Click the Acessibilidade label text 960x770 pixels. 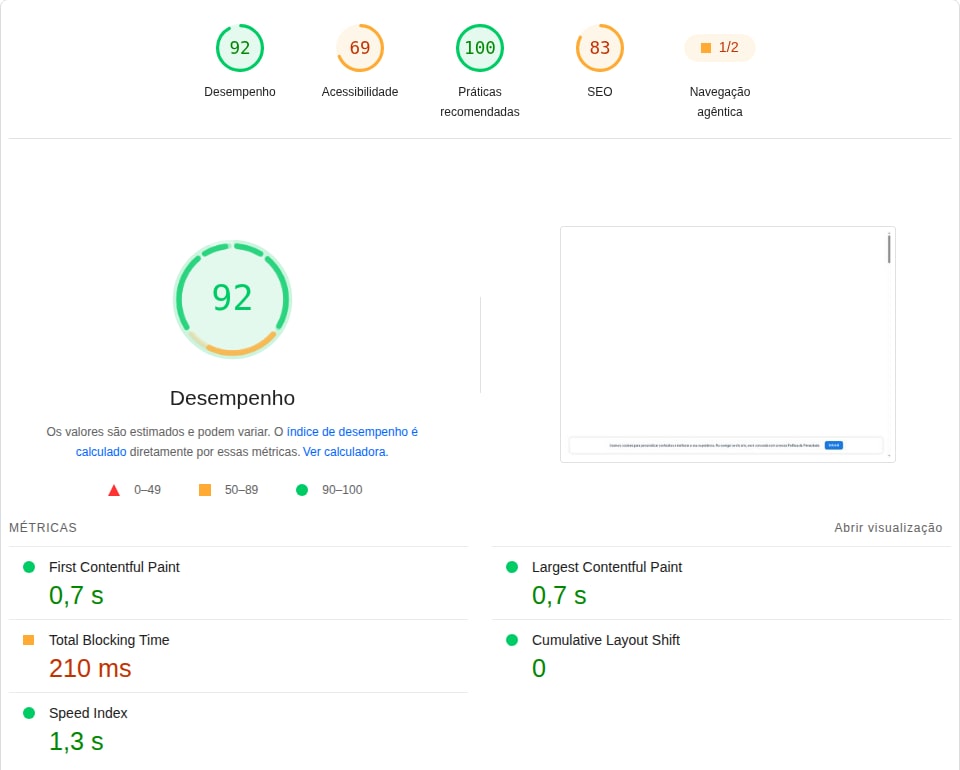point(360,92)
